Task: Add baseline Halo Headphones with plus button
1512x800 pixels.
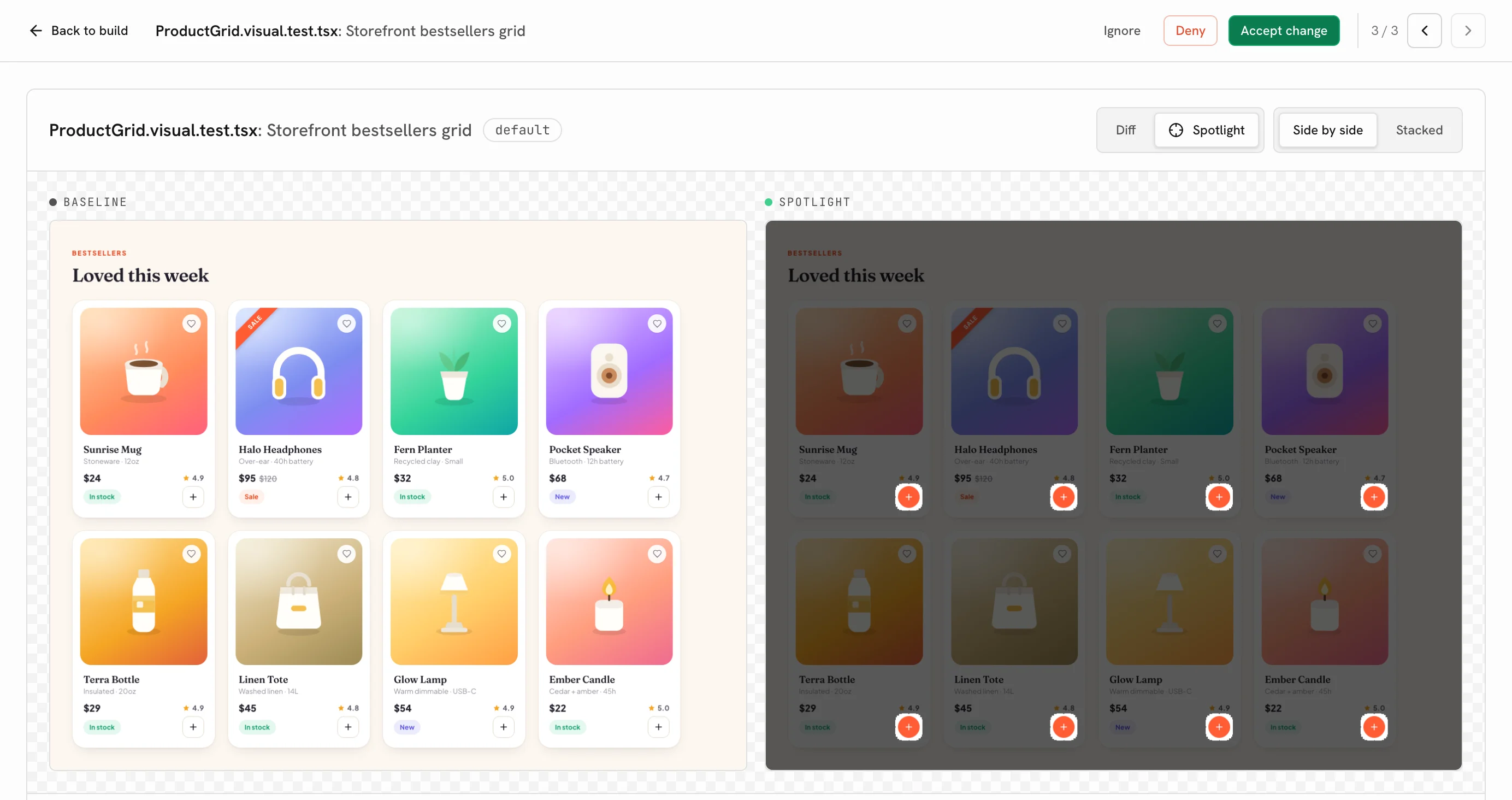Action: tap(348, 497)
